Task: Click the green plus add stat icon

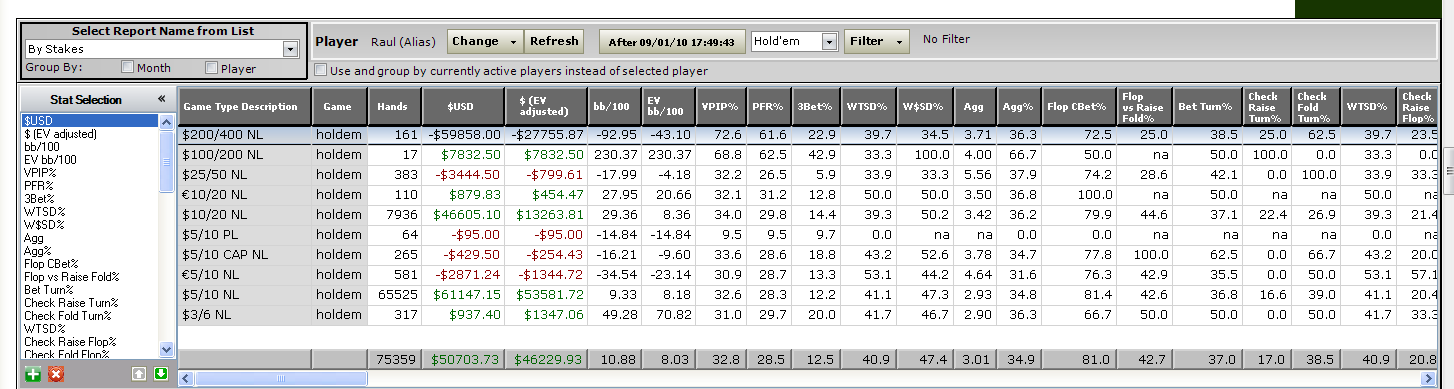Action: point(33,373)
